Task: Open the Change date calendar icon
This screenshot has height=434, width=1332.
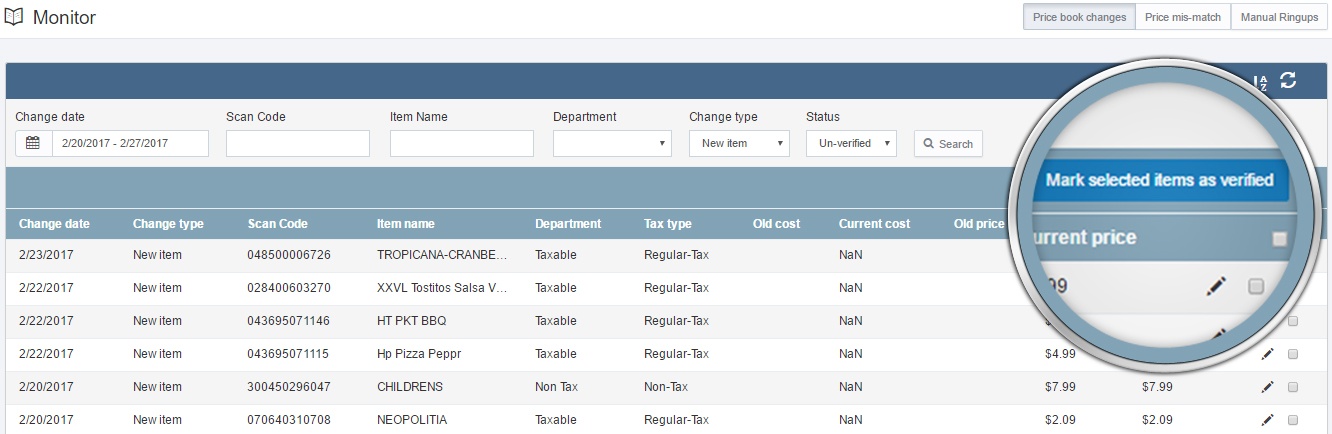Action: (x=33, y=143)
